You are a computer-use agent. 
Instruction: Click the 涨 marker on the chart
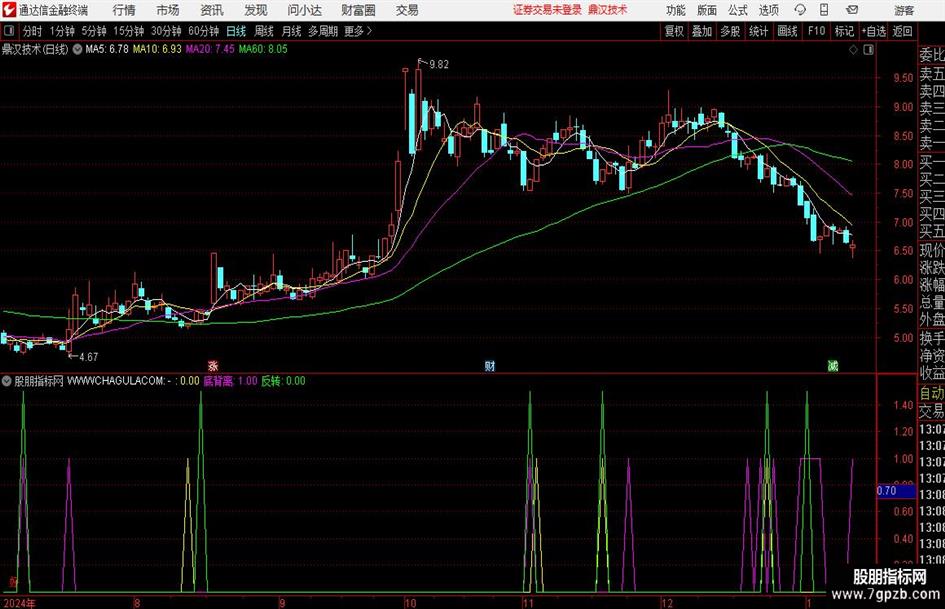click(x=213, y=365)
